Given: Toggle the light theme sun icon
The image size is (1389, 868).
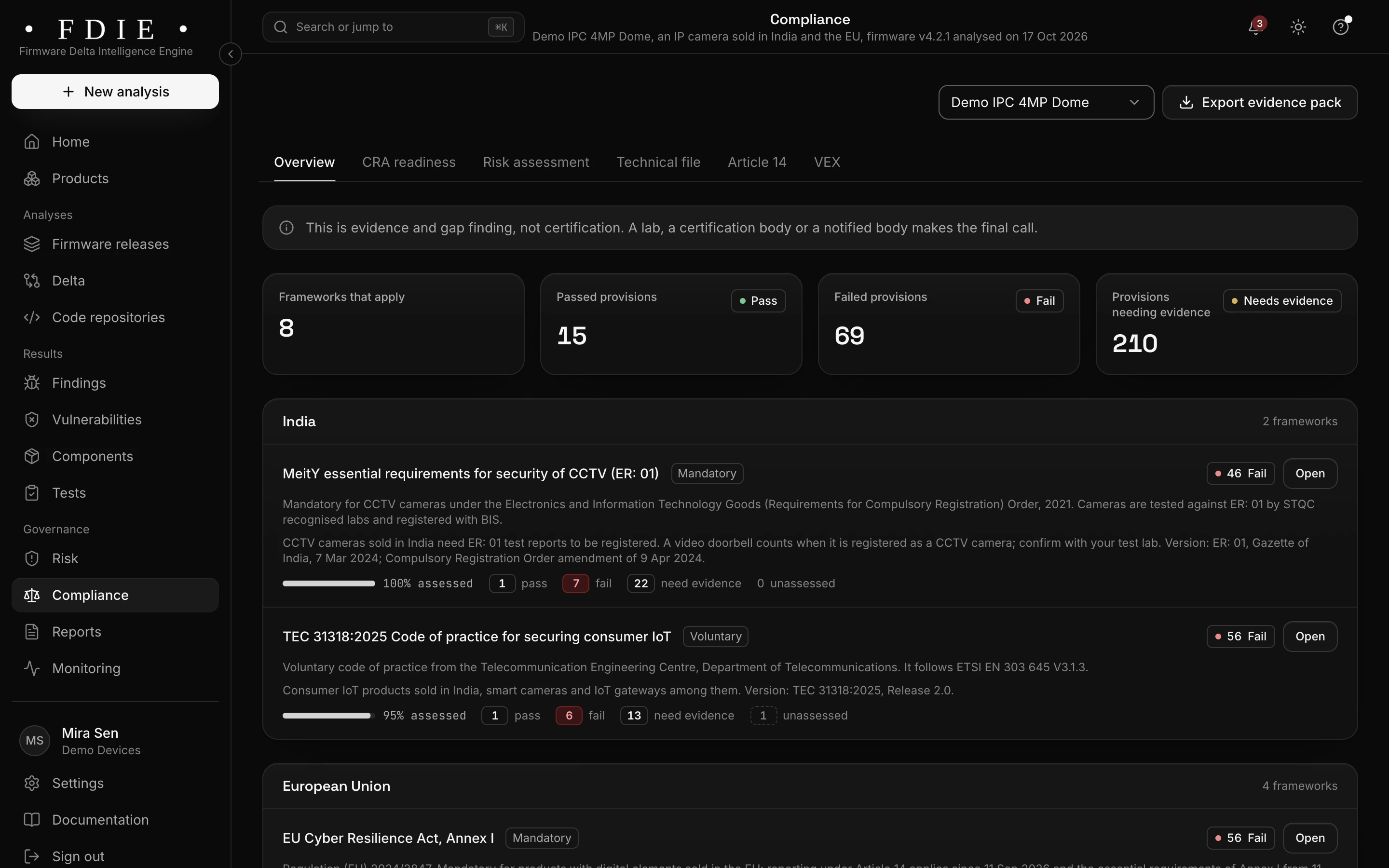Looking at the screenshot, I should click(x=1298, y=27).
